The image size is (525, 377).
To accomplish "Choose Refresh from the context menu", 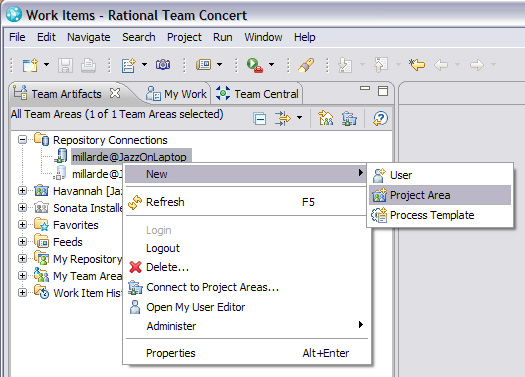I will (247, 202).
